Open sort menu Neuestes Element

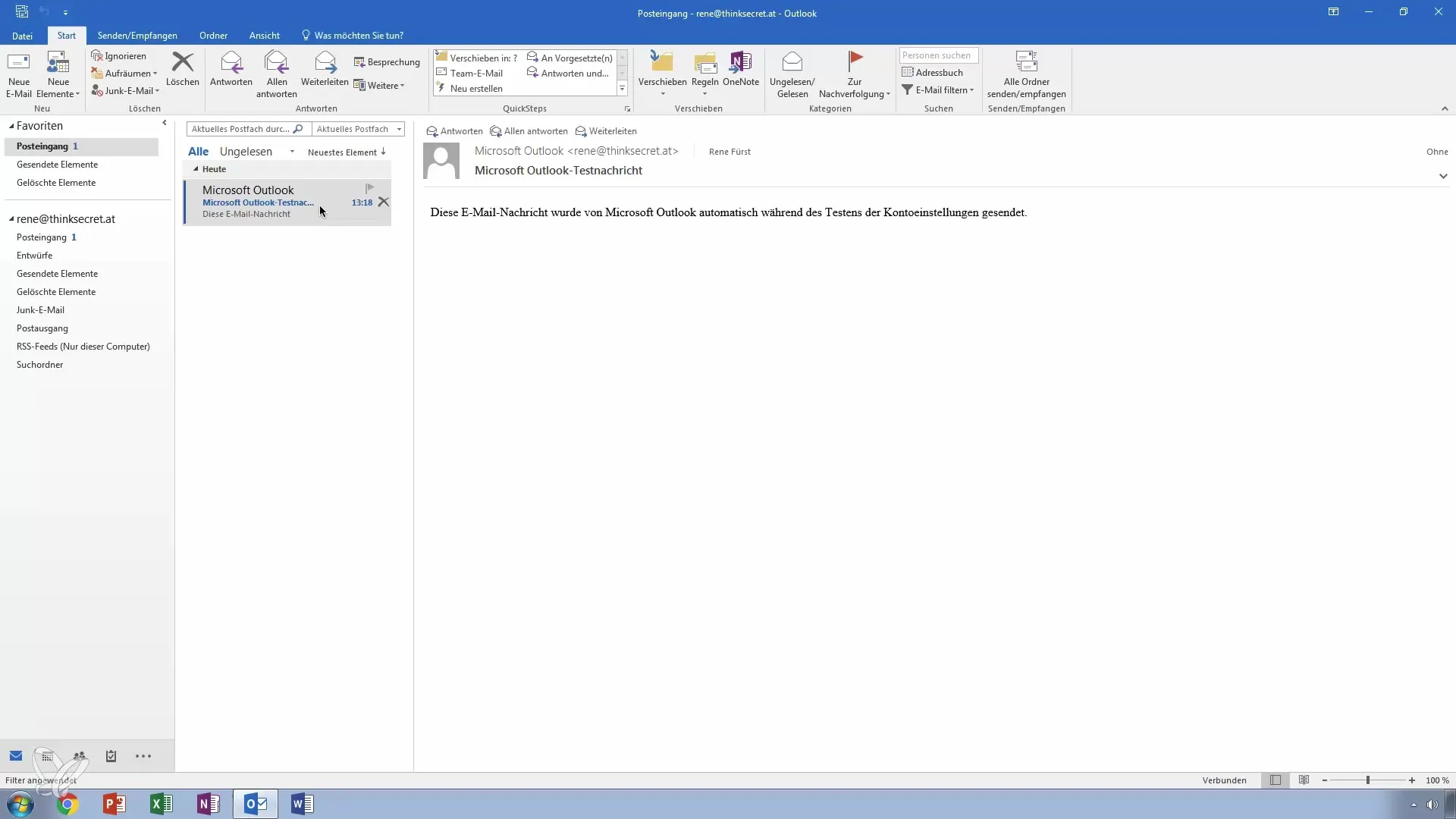tap(347, 152)
